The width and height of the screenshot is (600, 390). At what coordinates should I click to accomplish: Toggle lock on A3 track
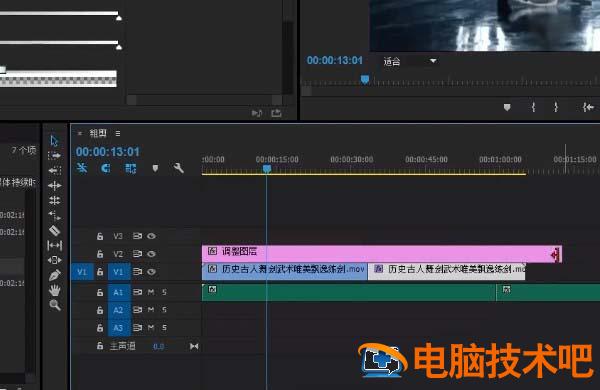tap(100, 328)
